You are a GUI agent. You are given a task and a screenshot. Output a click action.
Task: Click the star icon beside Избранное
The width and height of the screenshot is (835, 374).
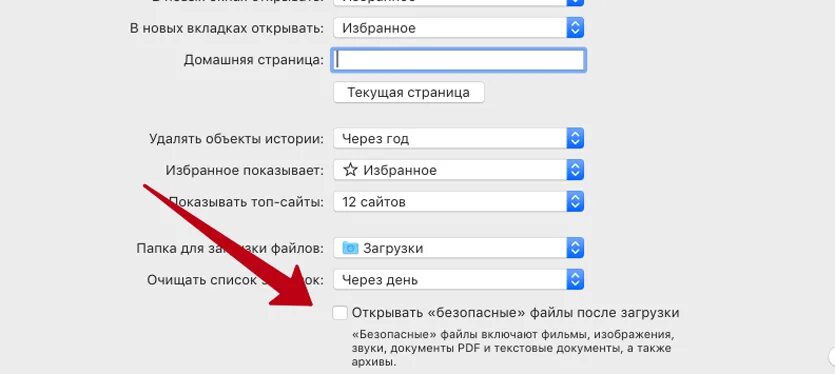tap(350, 170)
